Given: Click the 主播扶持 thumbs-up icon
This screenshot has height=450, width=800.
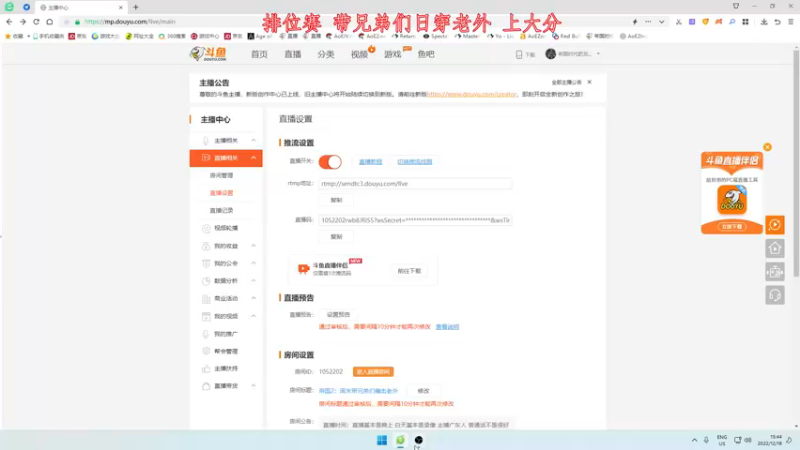Looking at the screenshot, I should [x=206, y=368].
